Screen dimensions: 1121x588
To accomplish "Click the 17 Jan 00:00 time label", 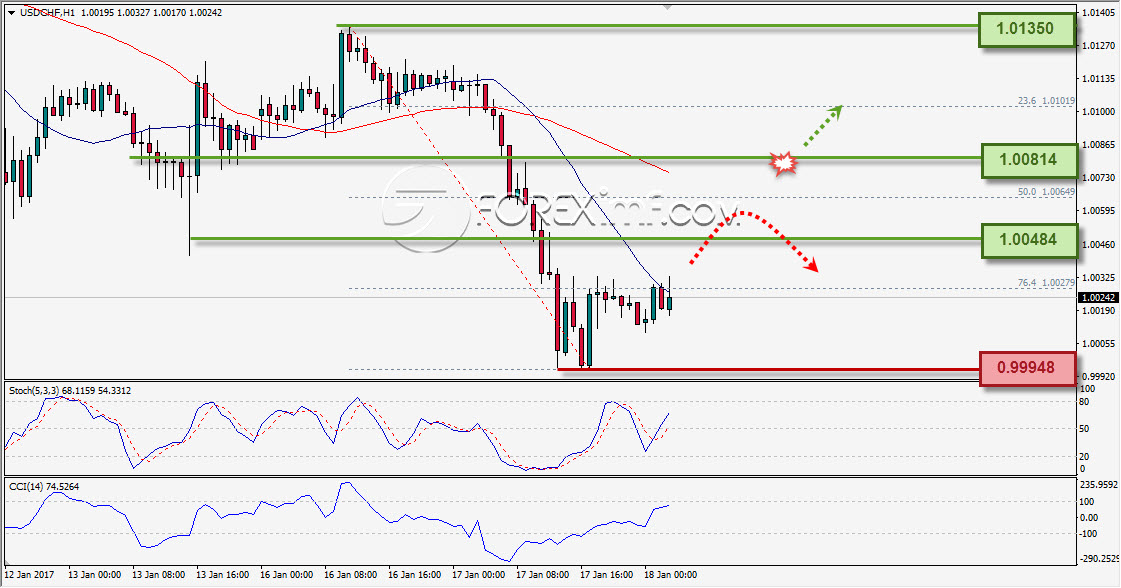I will pos(478,574).
